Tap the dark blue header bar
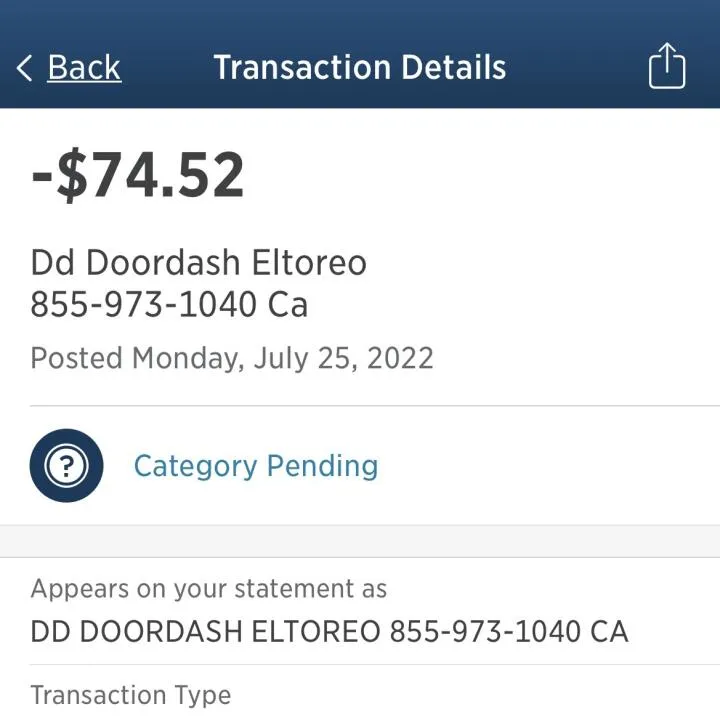Viewport: 720px width, 720px height. 360,54
